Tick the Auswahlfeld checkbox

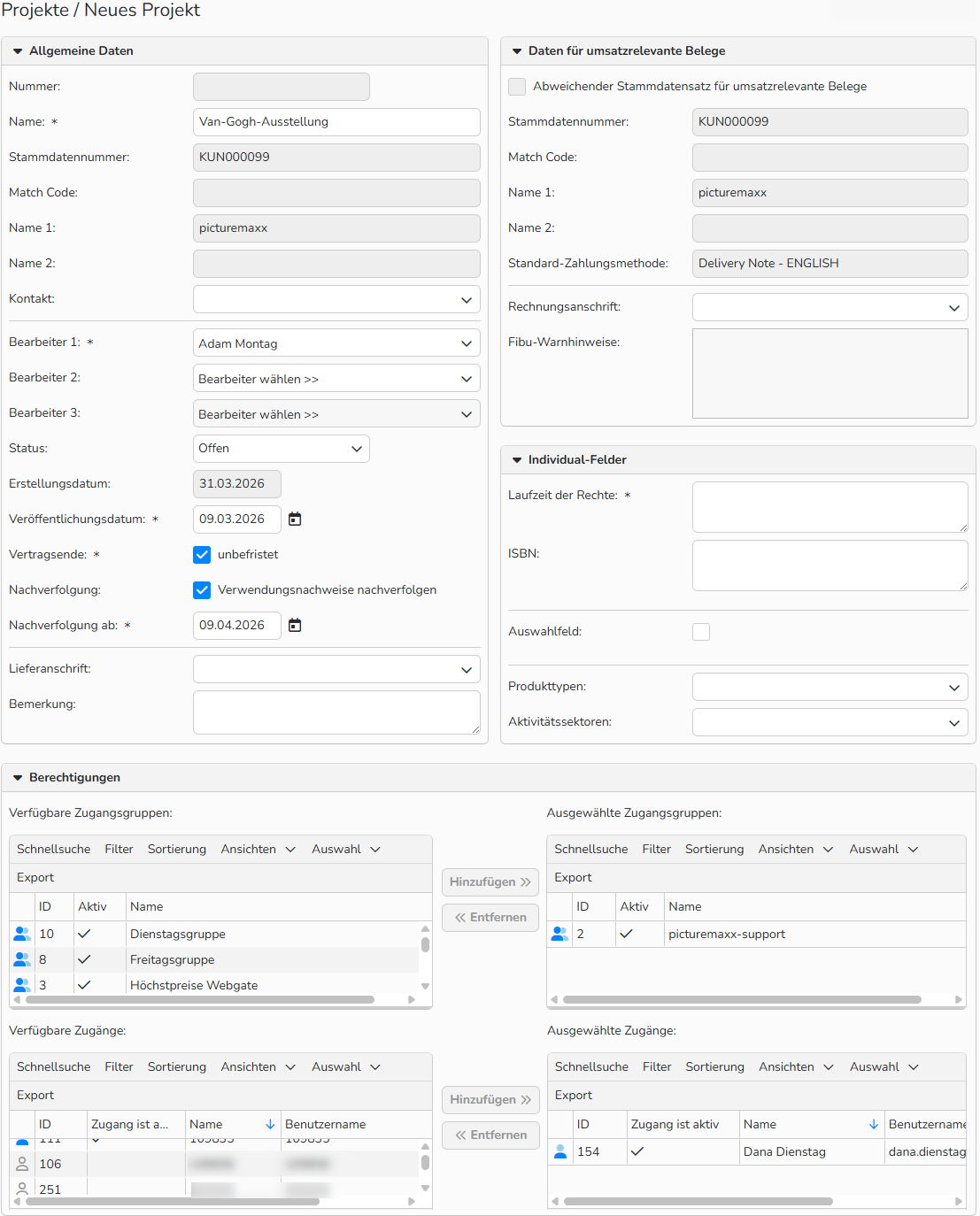tap(701, 632)
